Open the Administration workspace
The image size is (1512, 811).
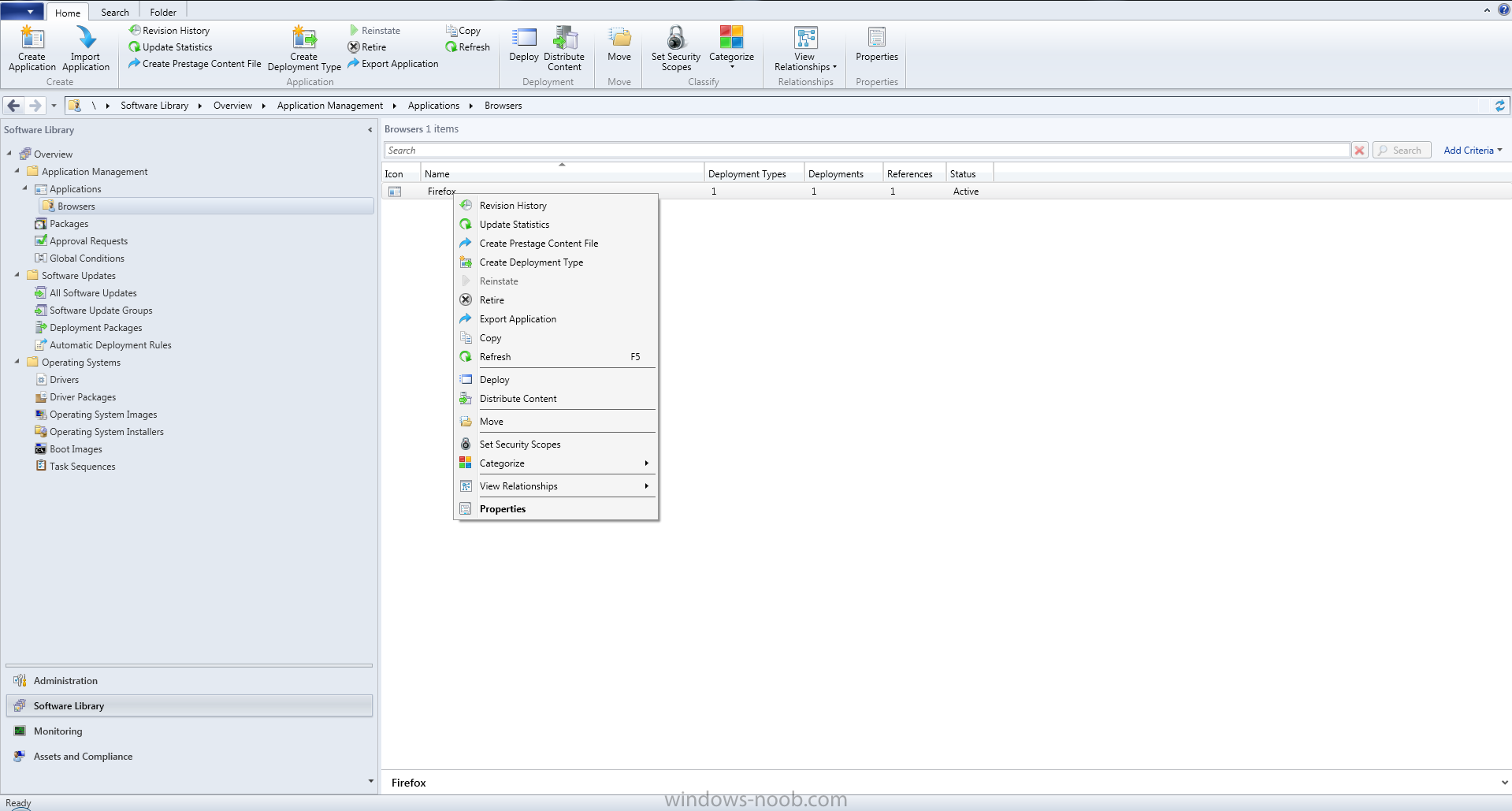(x=189, y=680)
